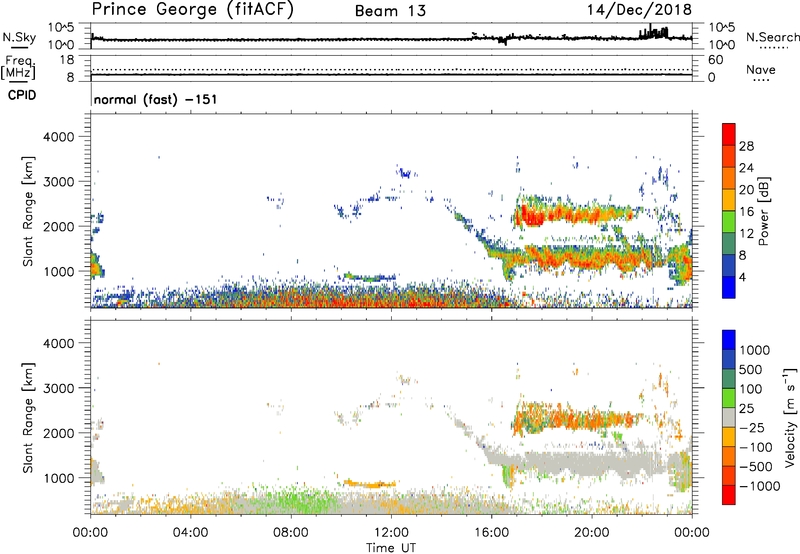This screenshot has height=554, width=800.
Task: Pick the red bottom segment of Velocity color bar
Action: click(729, 495)
